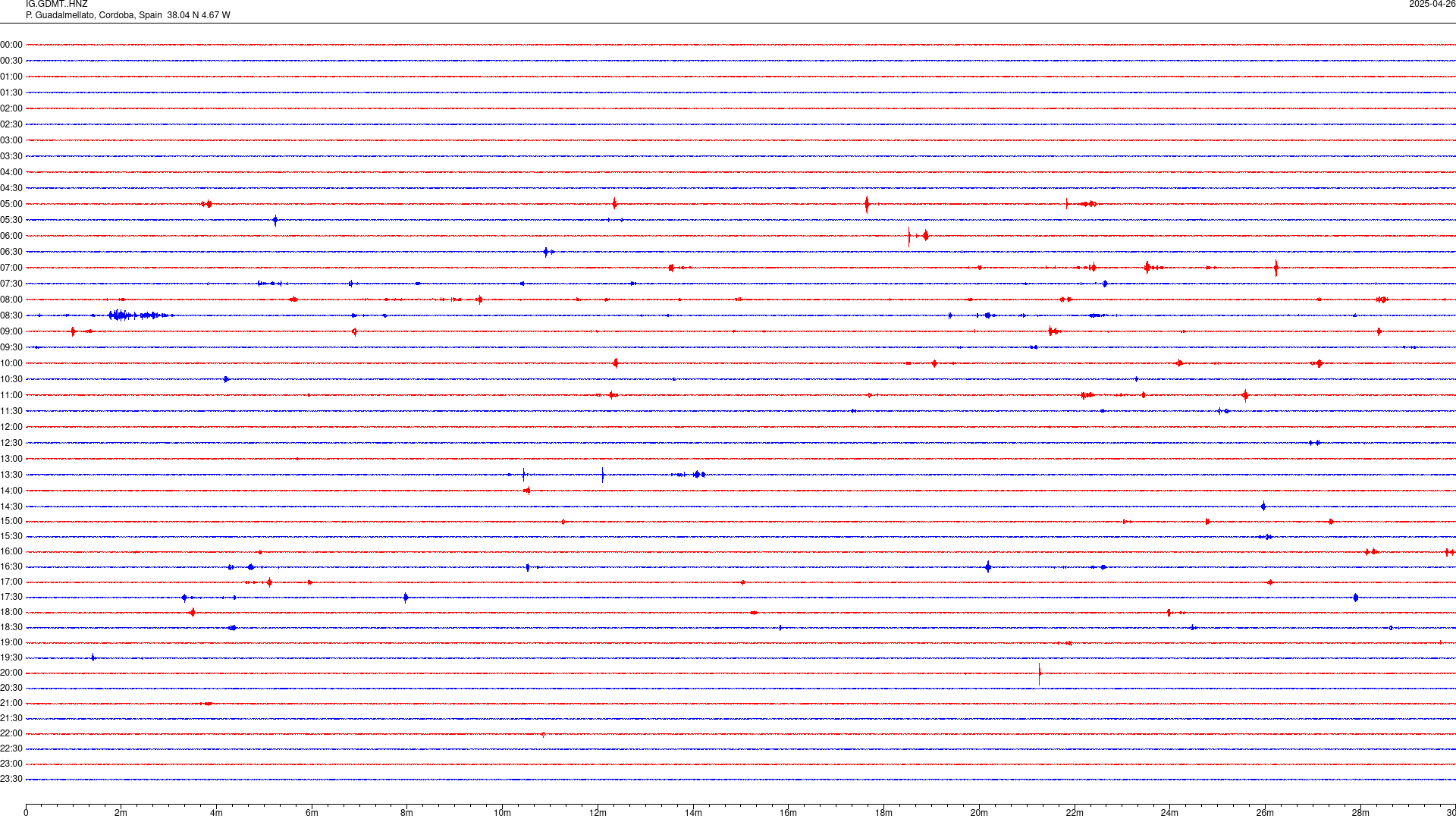Viewport: 1456px width, 819px height.
Task: Click the 6m tick label on time axis
Action: 312,813
